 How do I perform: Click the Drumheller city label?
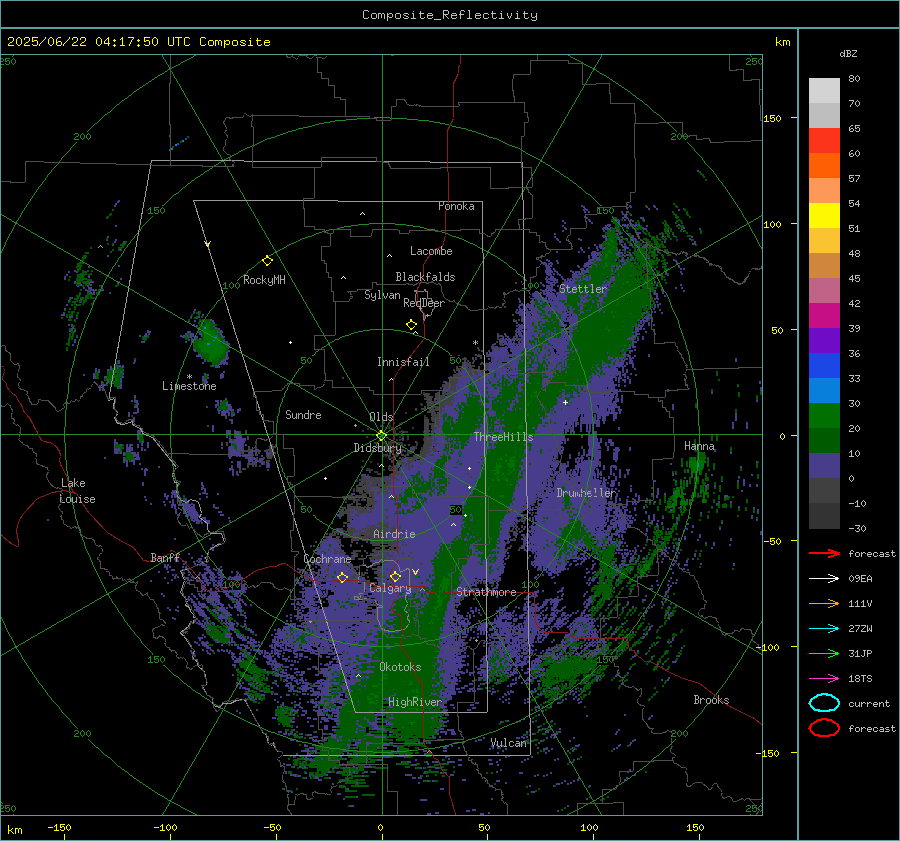pyautogui.click(x=587, y=493)
